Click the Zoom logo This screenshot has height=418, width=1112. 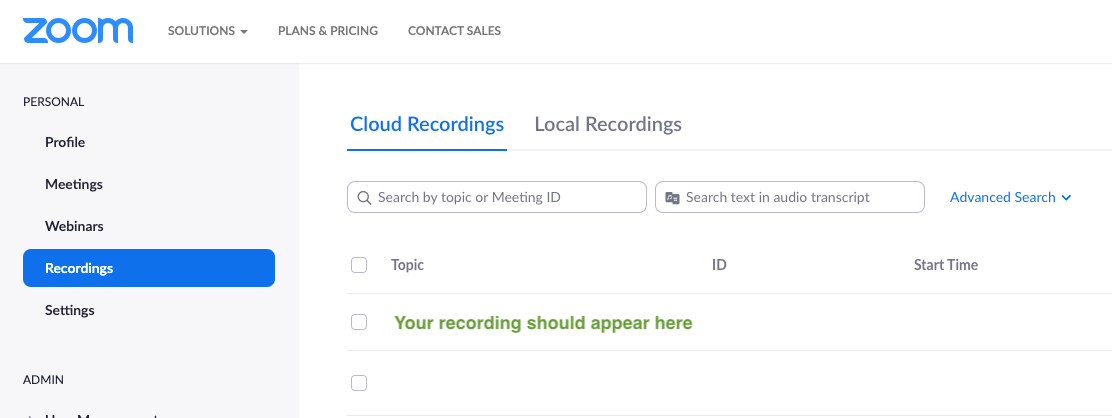coord(78,31)
